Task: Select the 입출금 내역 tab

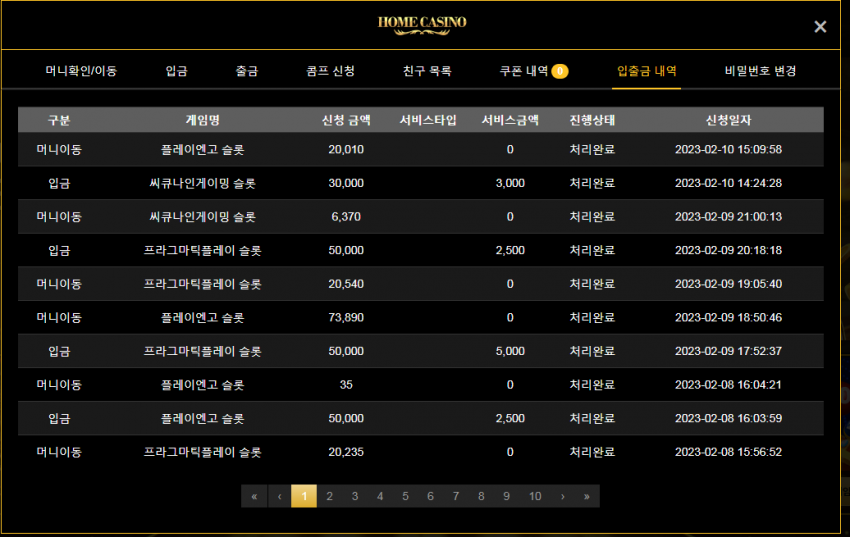Action: [647, 71]
